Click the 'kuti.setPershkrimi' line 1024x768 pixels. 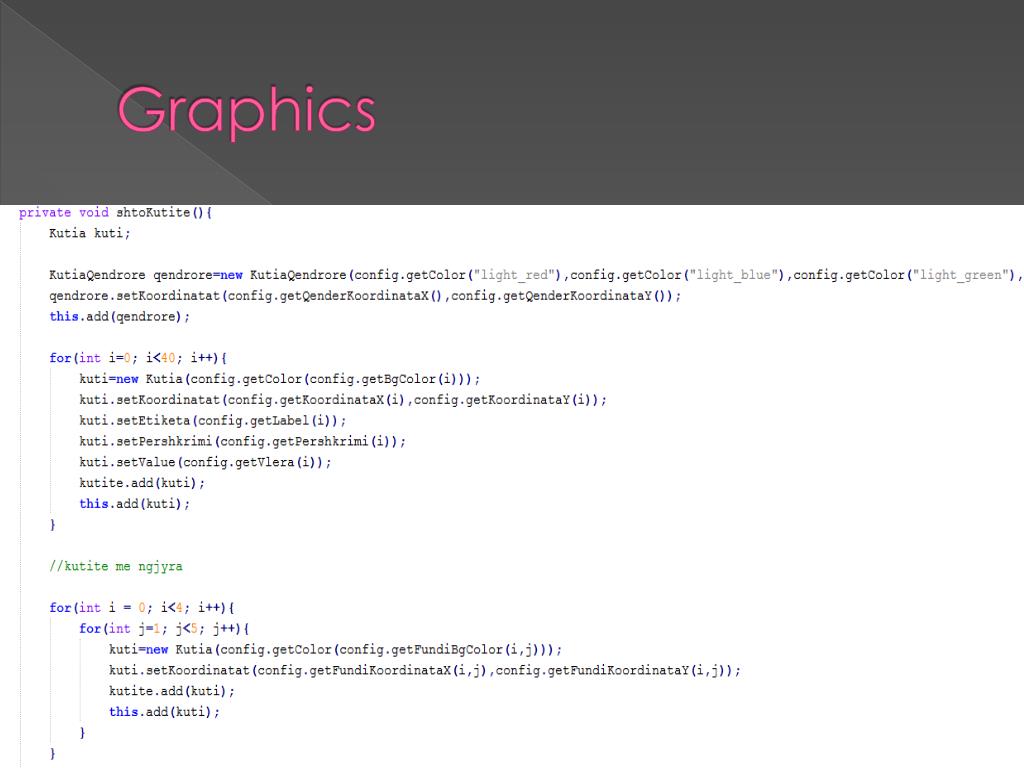pos(242,441)
